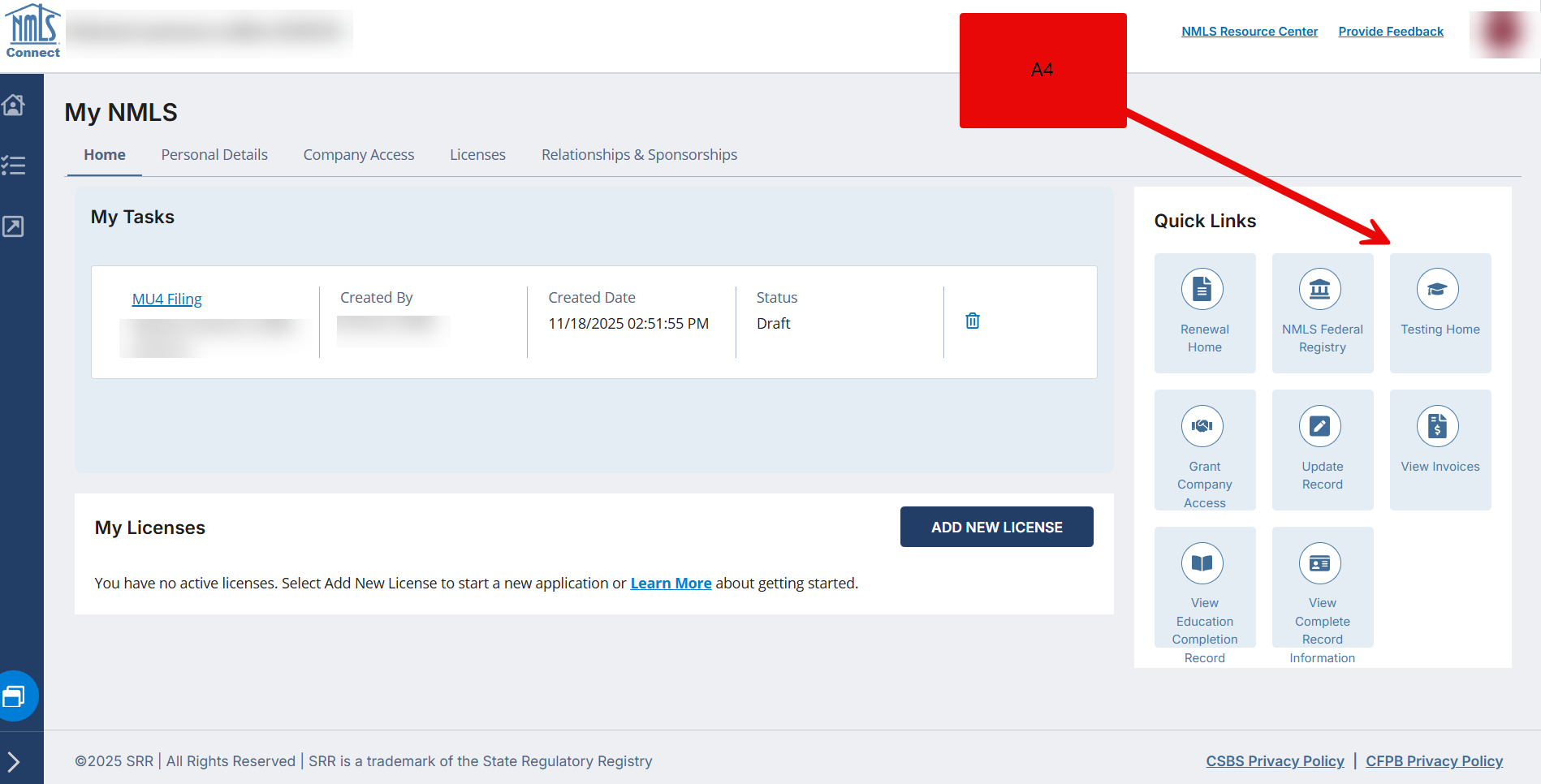Open the task list icon in sidebar
The width and height of the screenshot is (1541, 784).
click(x=14, y=166)
